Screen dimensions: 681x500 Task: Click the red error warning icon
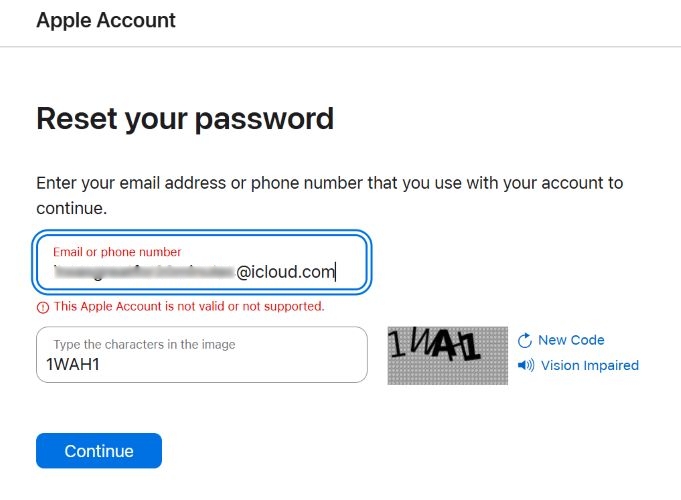(43, 307)
